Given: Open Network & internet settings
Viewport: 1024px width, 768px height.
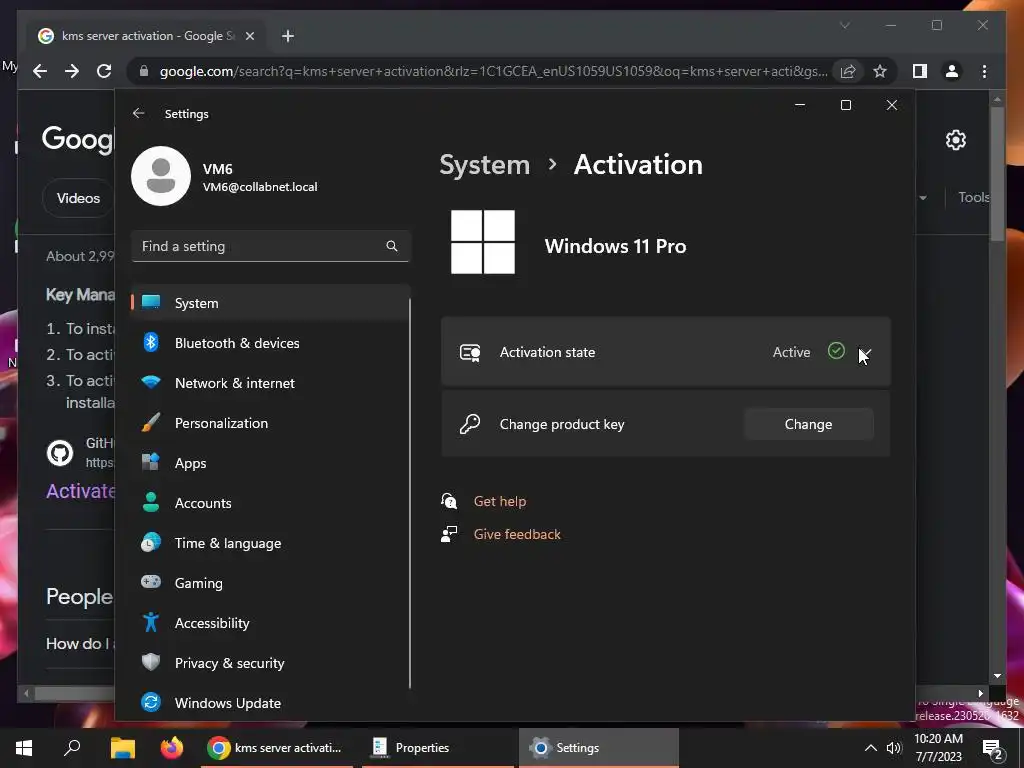Looking at the screenshot, I should pyautogui.click(x=271, y=383).
